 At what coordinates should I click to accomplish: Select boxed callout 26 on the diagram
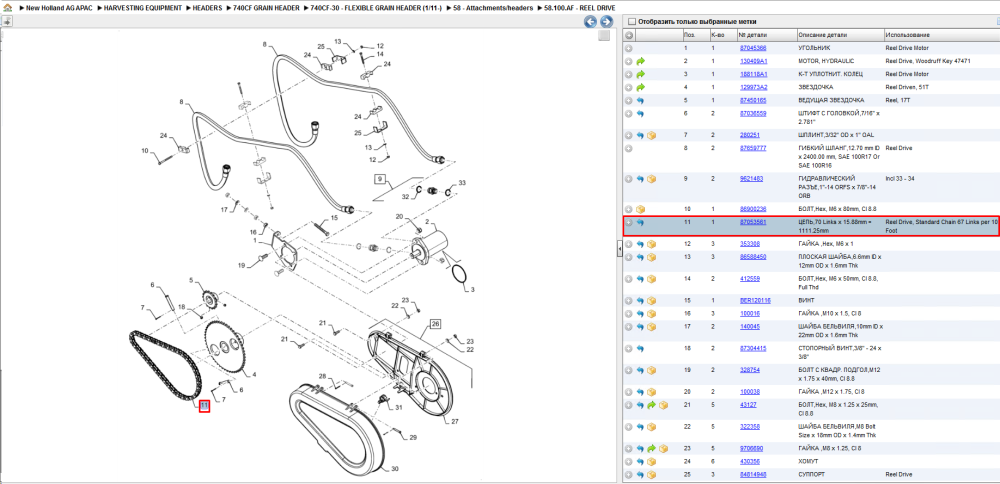(436, 324)
